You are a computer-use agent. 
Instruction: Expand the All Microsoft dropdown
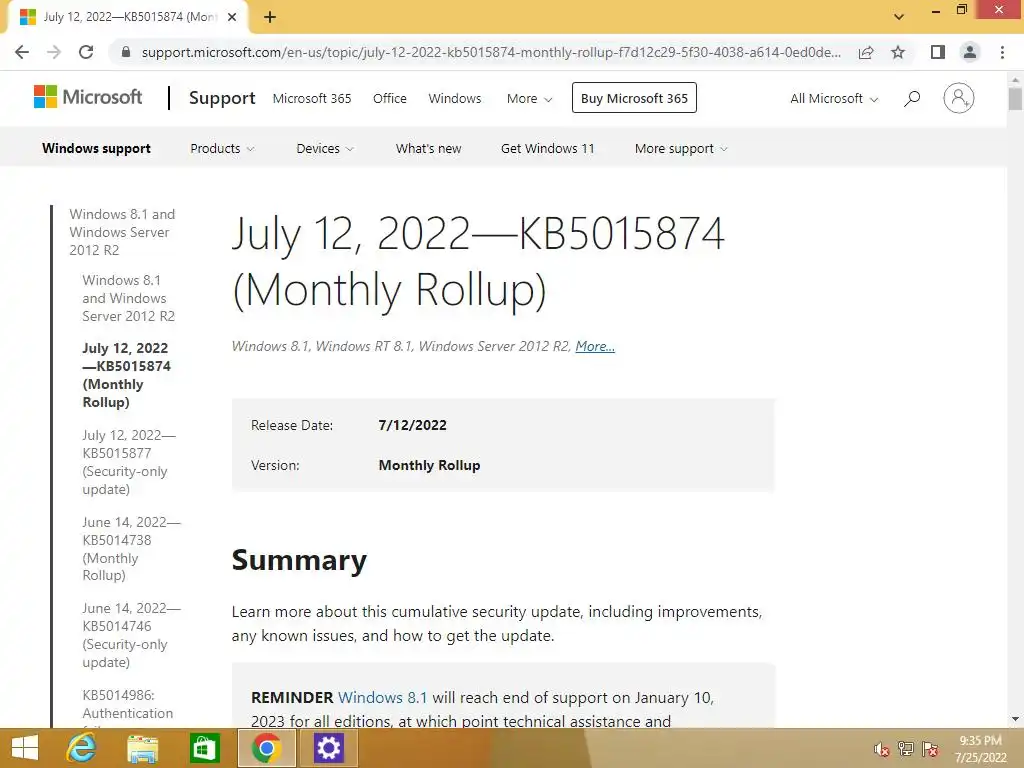click(x=834, y=99)
